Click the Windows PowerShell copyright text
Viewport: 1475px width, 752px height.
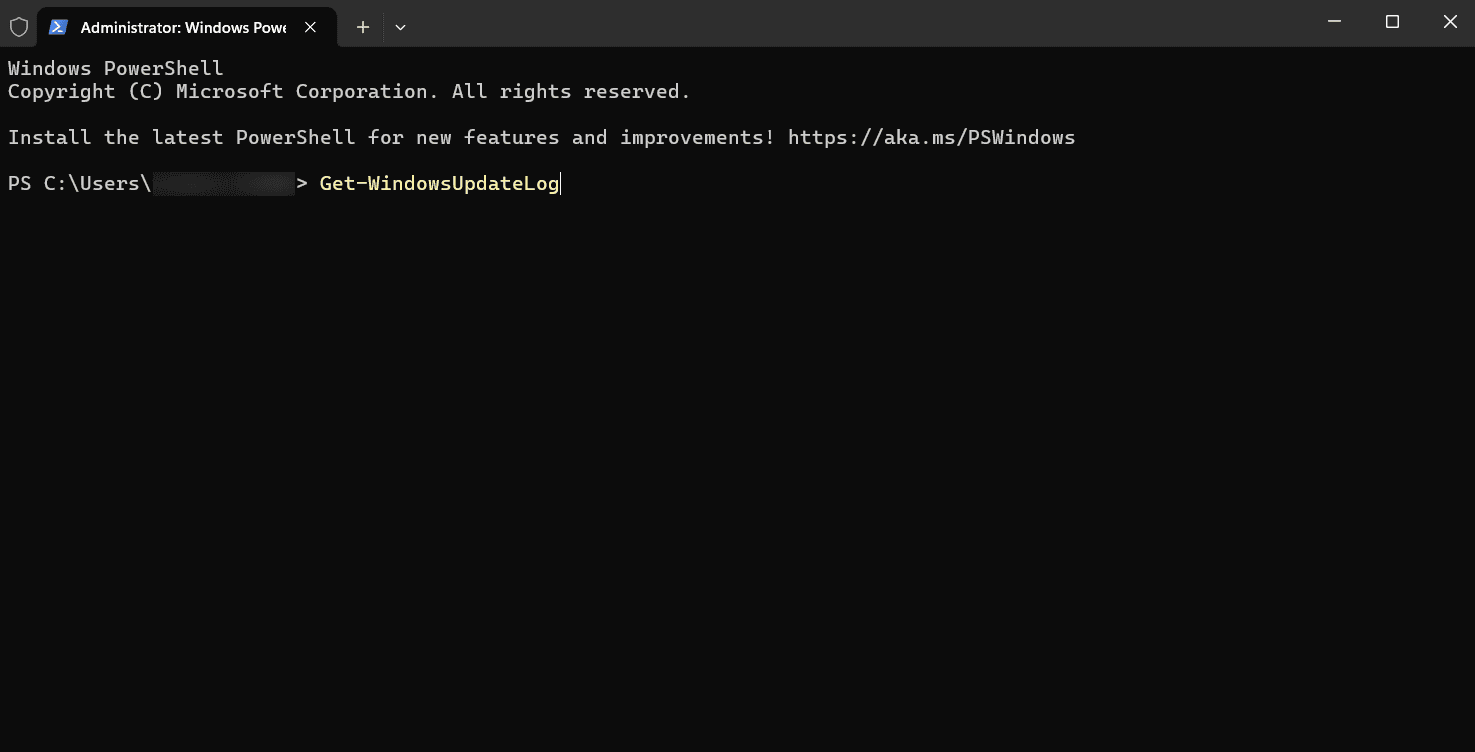coord(348,91)
